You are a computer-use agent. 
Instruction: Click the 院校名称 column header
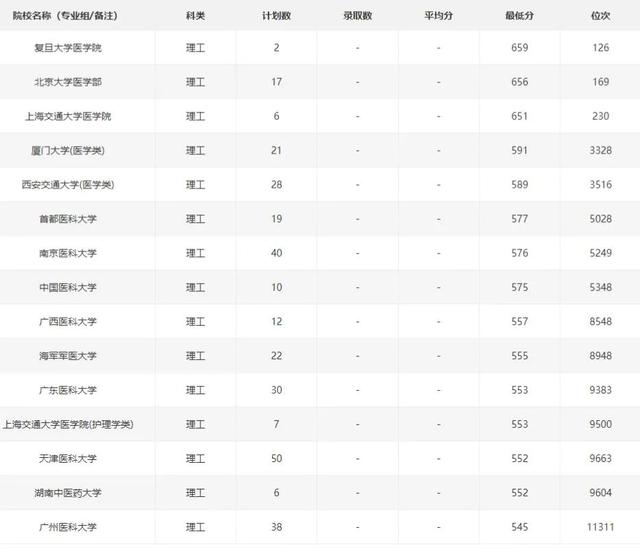[65, 16]
